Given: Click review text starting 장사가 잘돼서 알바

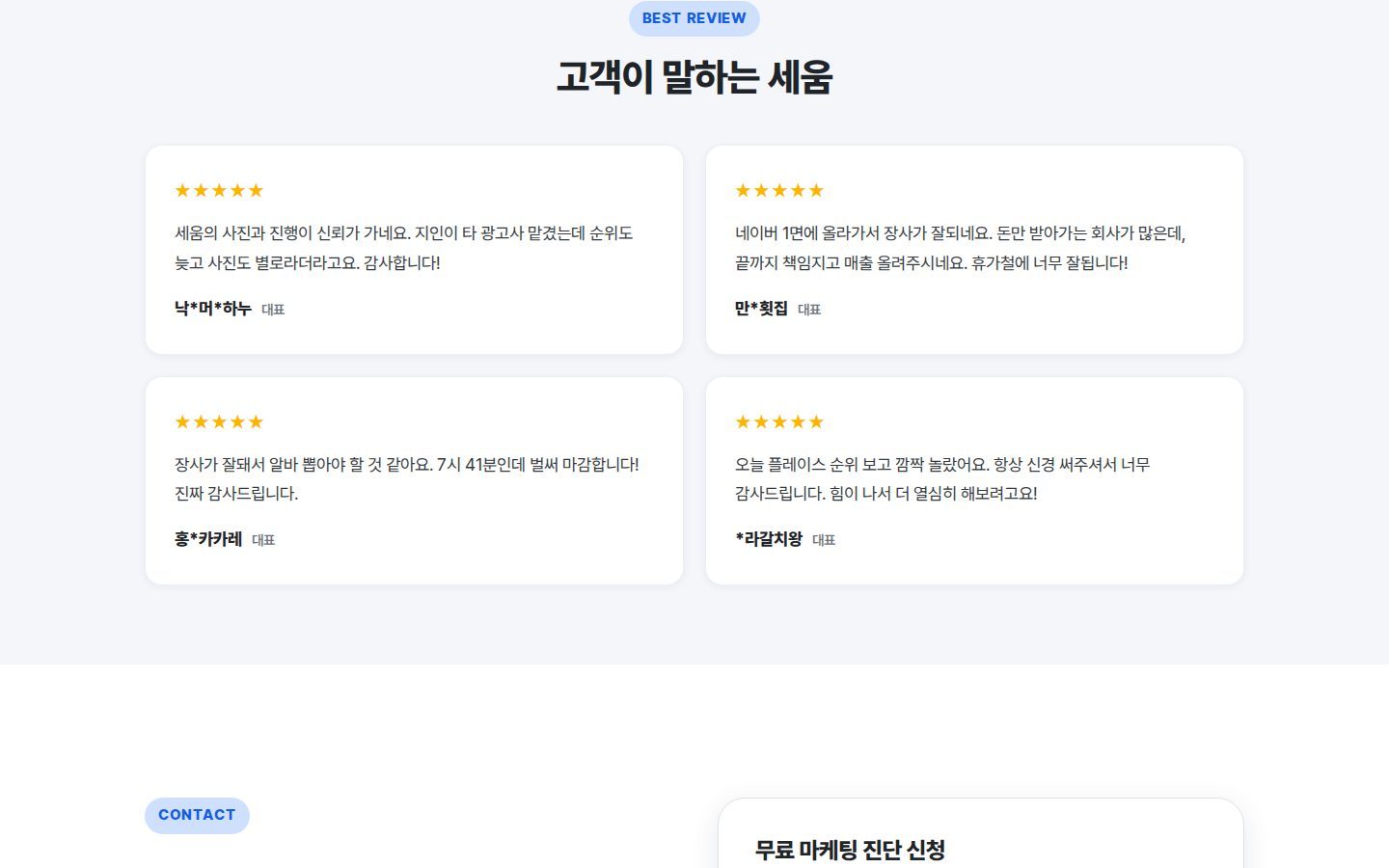Looking at the screenshot, I should tap(407, 478).
